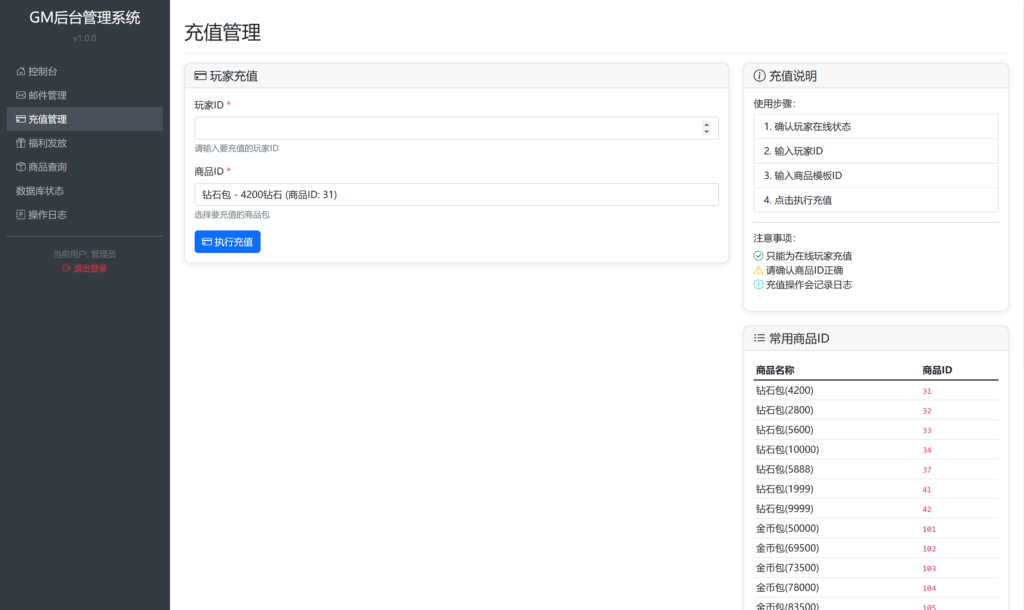Click the house icon beside 控制台
The height and width of the screenshot is (610, 1024).
pyautogui.click(x=21, y=72)
